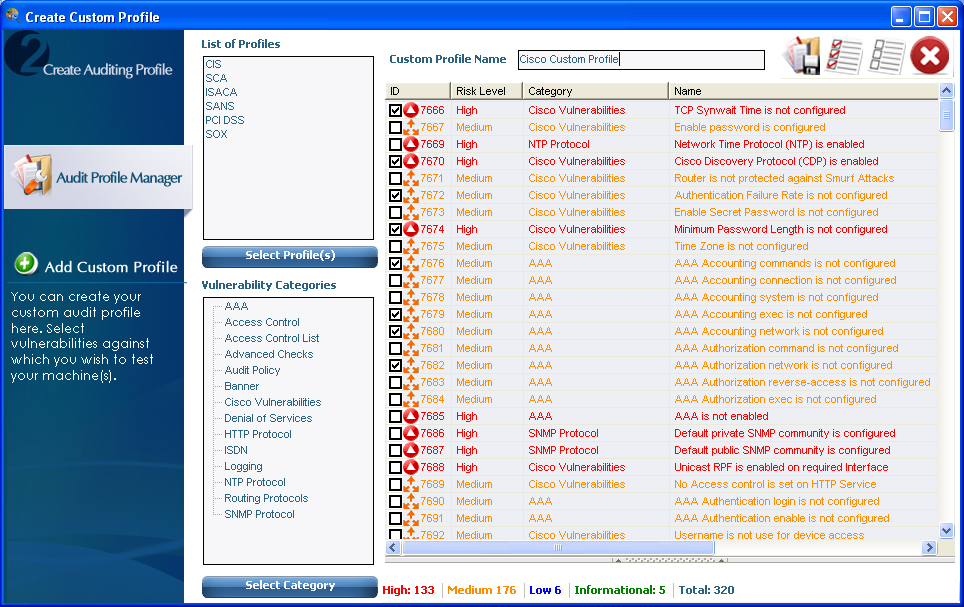Image resolution: width=964 pixels, height=607 pixels.
Task: Select the Audit Policy category
Action: pyautogui.click(x=252, y=370)
